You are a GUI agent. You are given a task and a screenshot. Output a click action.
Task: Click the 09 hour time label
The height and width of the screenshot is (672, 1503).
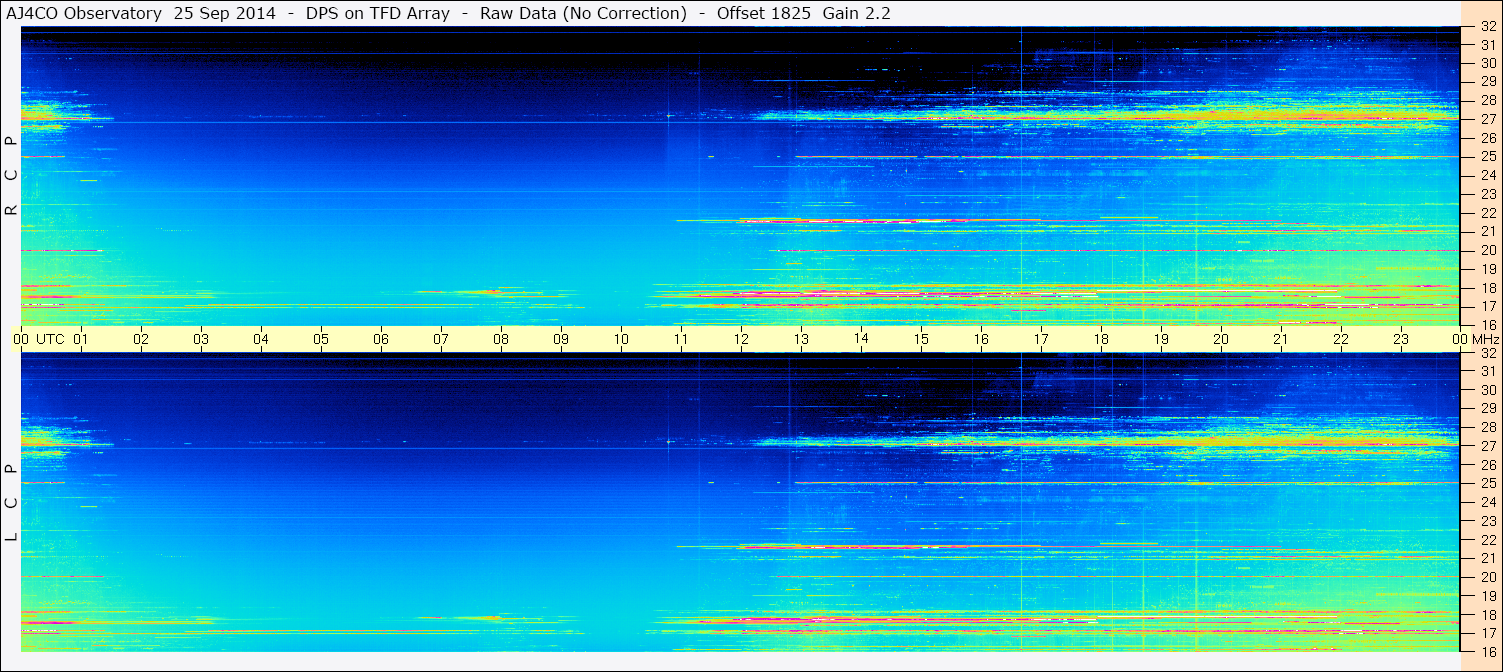point(561,339)
